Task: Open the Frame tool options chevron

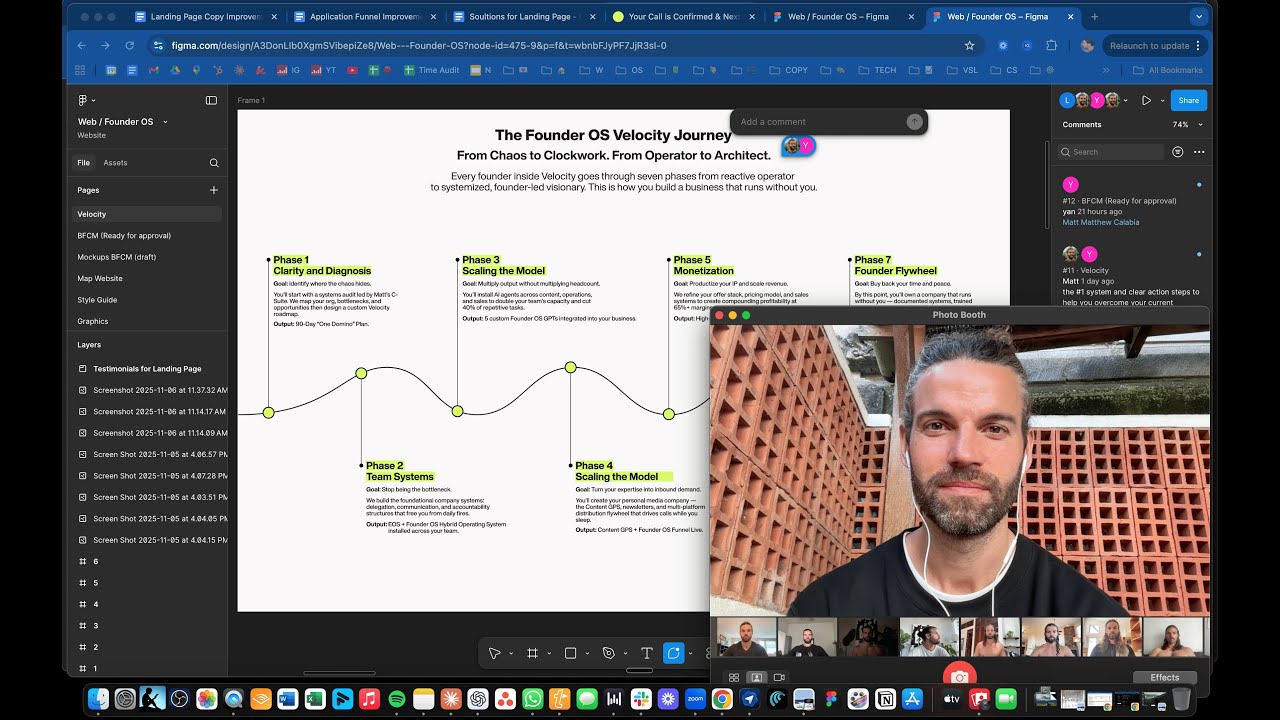Action: point(548,653)
